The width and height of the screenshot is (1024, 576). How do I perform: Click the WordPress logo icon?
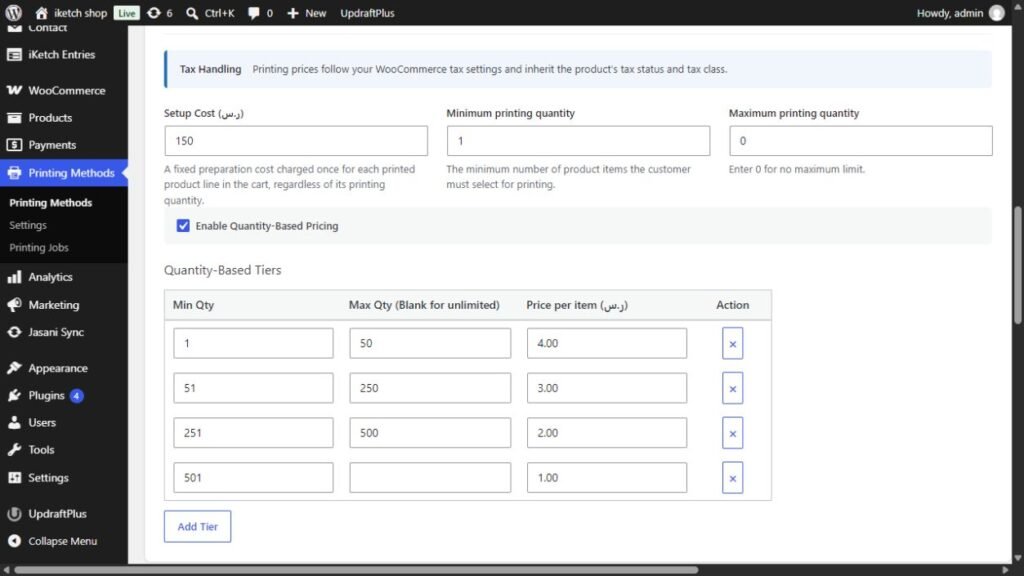tap(14, 12)
